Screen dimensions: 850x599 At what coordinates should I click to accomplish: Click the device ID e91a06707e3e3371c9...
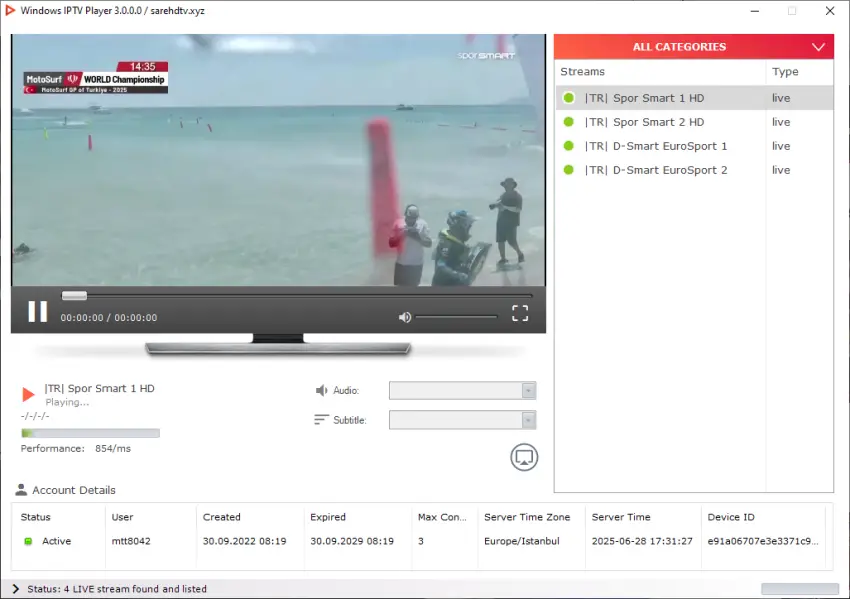pos(763,541)
